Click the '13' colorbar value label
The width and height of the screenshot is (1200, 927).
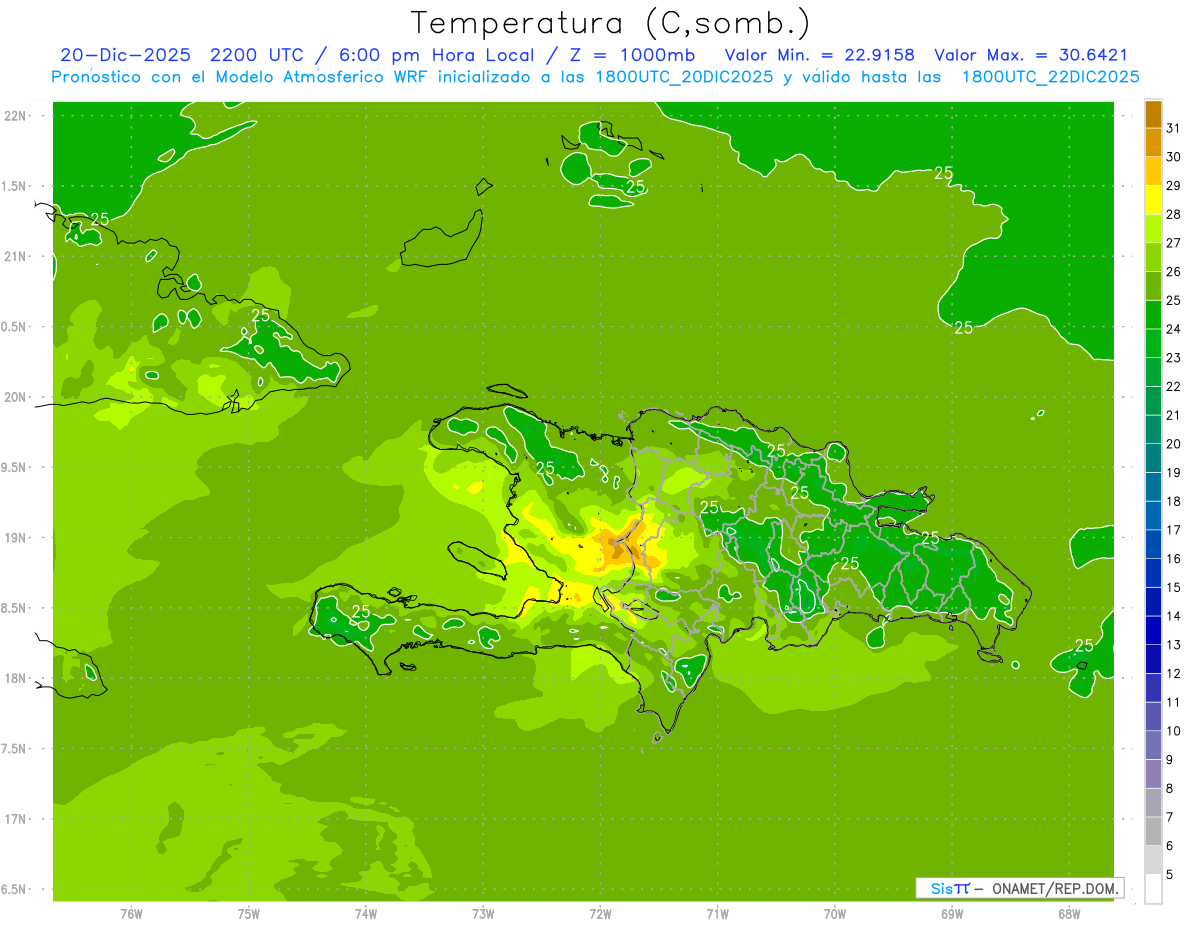(1174, 645)
